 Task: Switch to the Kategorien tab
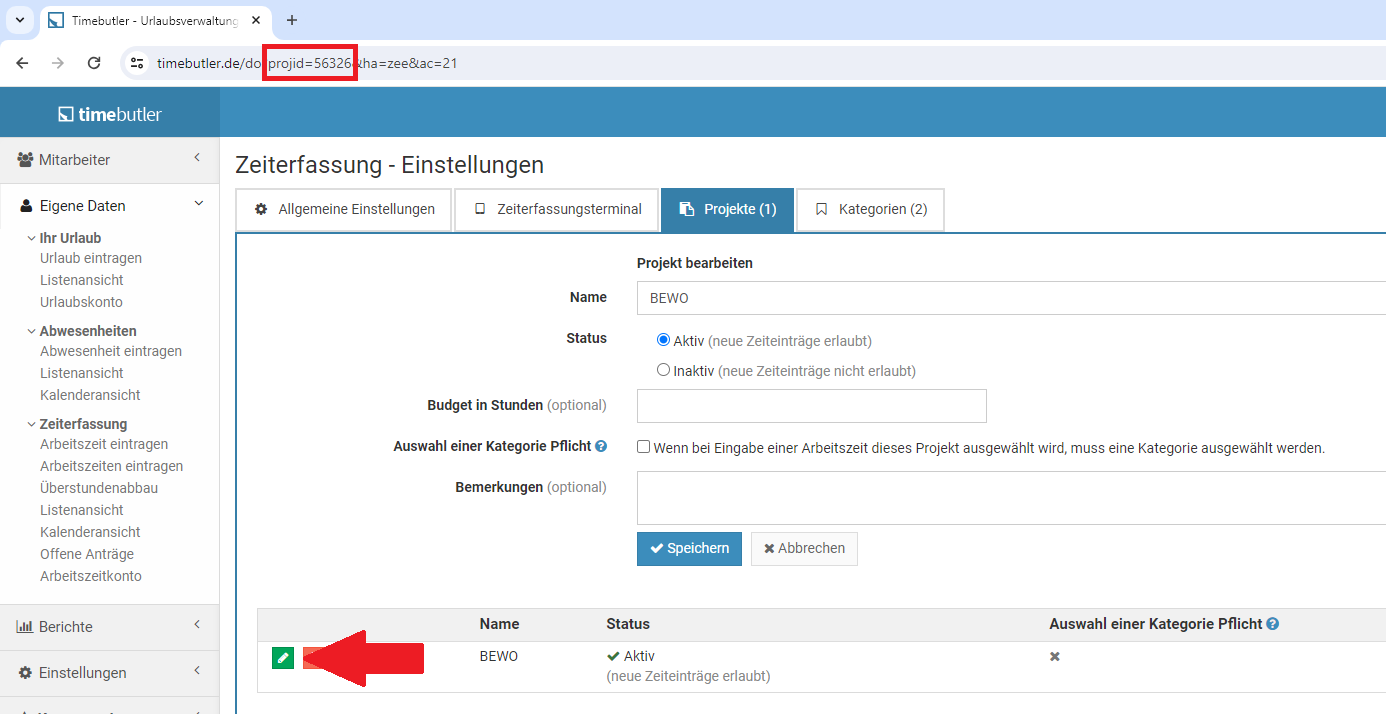pyautogui.click(x=869, y=209)
